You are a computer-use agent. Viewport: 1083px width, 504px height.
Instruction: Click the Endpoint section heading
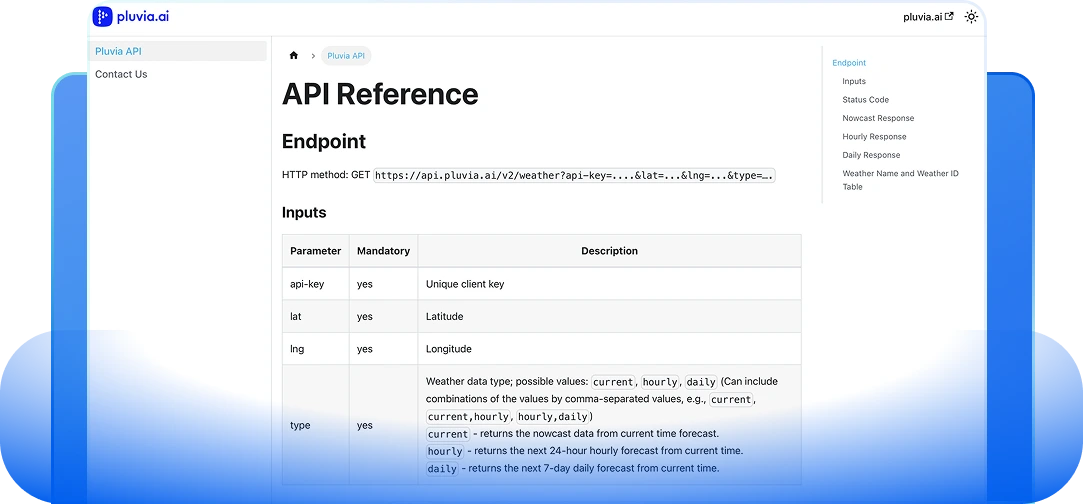click(x=324, y=141)
